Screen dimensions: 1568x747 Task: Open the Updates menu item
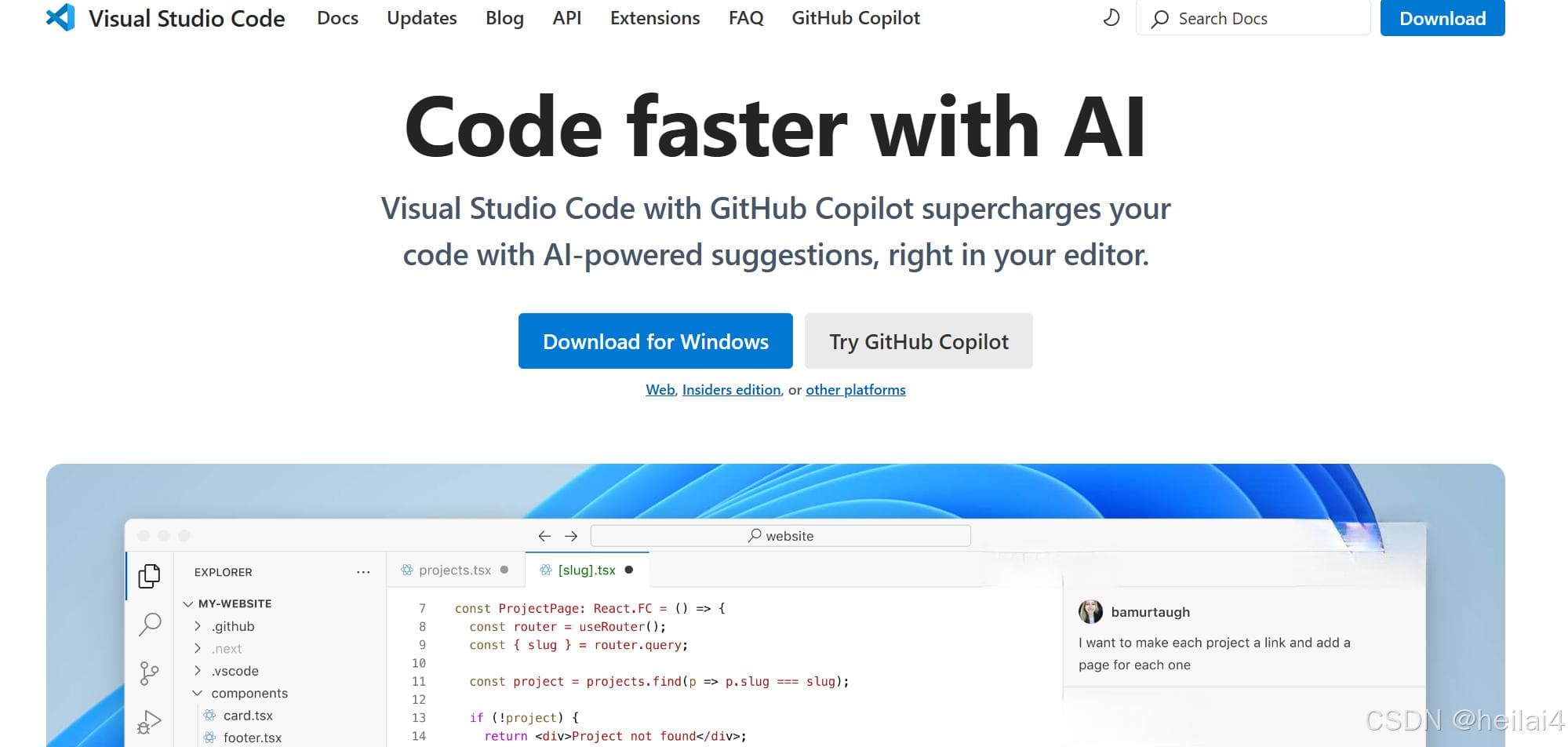pyautogui.click(x=421, y=18)
